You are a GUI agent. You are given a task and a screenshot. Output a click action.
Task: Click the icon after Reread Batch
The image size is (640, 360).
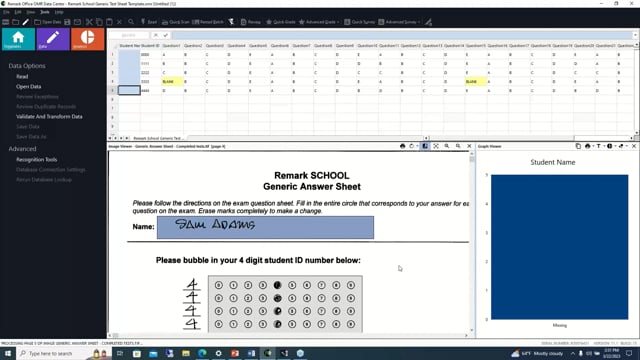pos(231,22)
